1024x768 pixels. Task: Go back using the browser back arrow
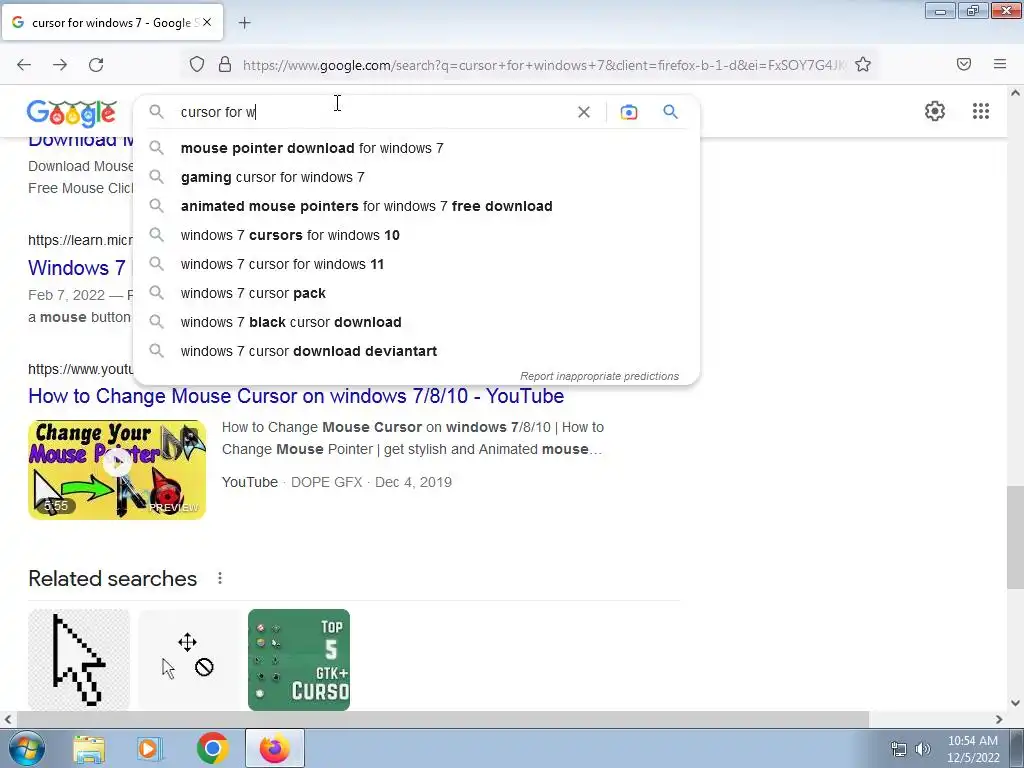coord(24,64)
